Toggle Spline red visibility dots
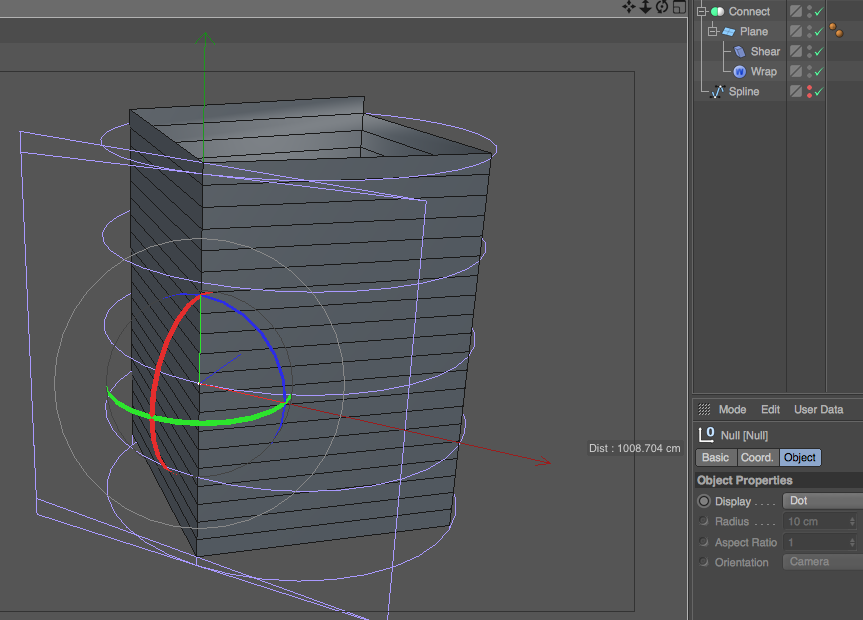 coord(809,91)
